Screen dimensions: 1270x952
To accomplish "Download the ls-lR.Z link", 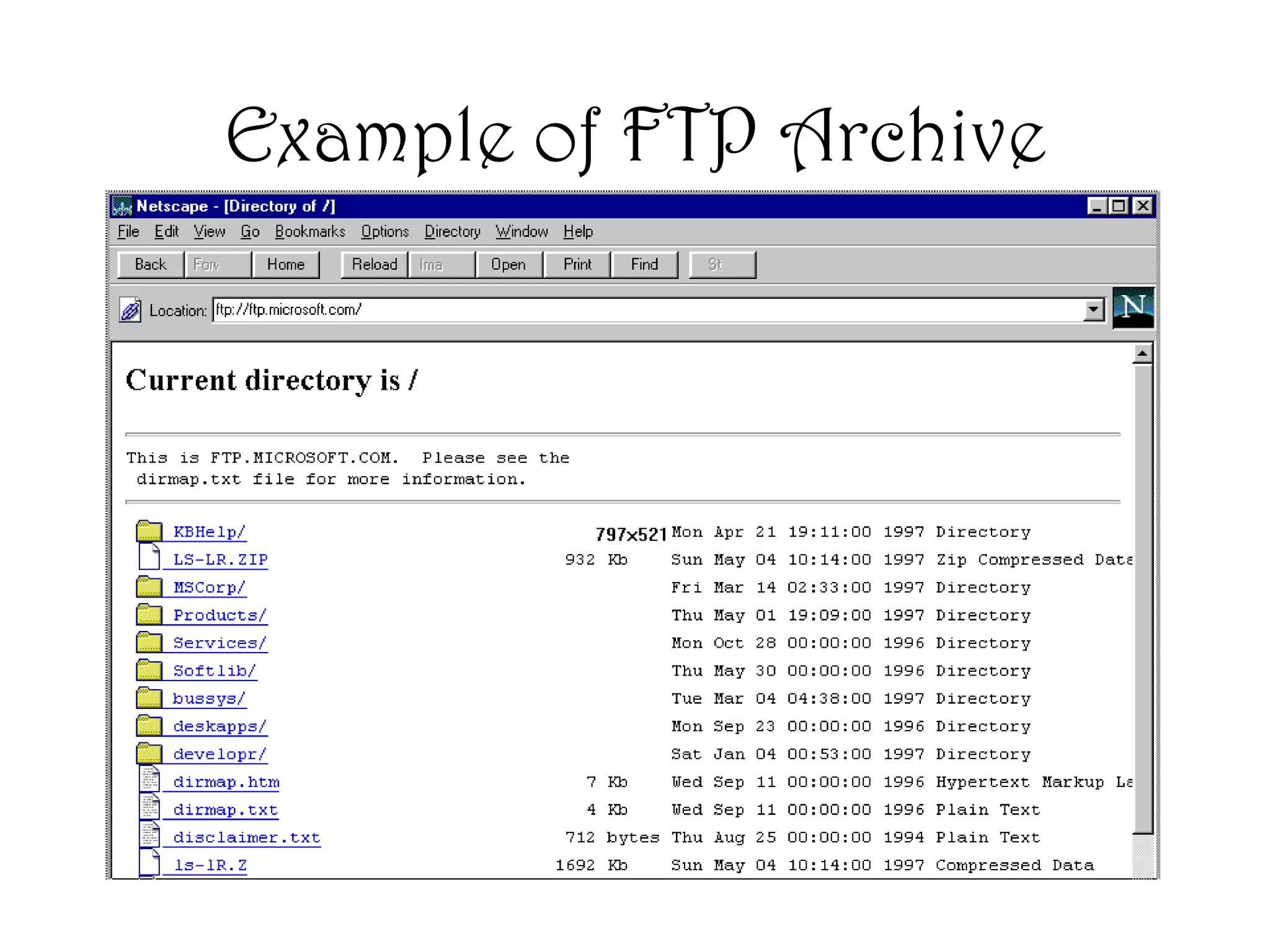I will pyautogui.click(x=210, y=865).
